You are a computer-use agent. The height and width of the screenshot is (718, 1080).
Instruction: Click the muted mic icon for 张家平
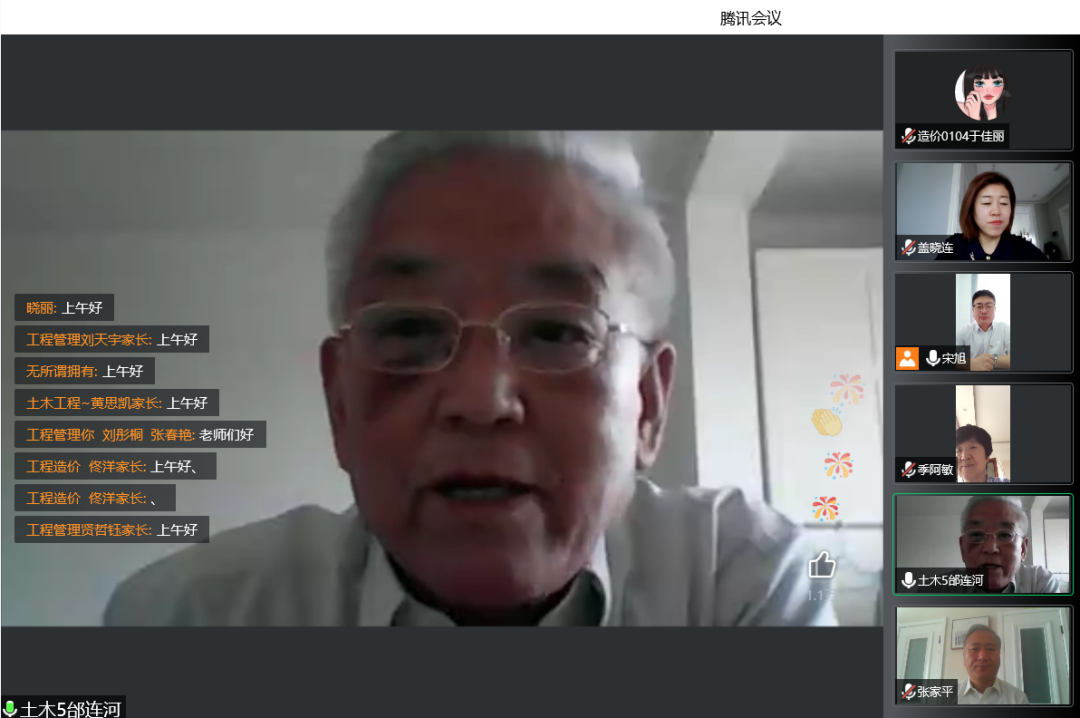[907, 691]
